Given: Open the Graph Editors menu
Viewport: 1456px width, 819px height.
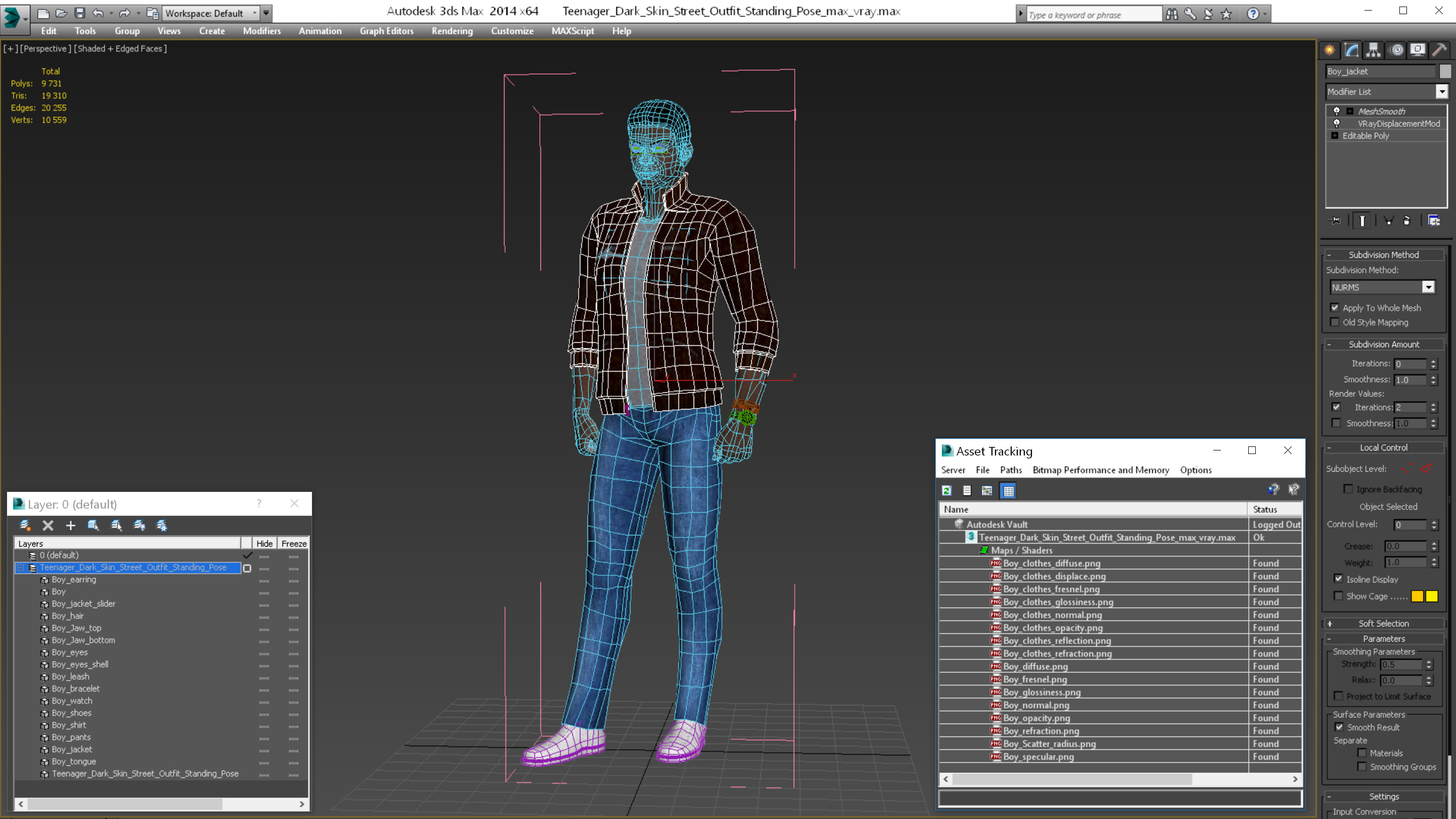Looking at the screenshot, I should (x=387, y=31).
